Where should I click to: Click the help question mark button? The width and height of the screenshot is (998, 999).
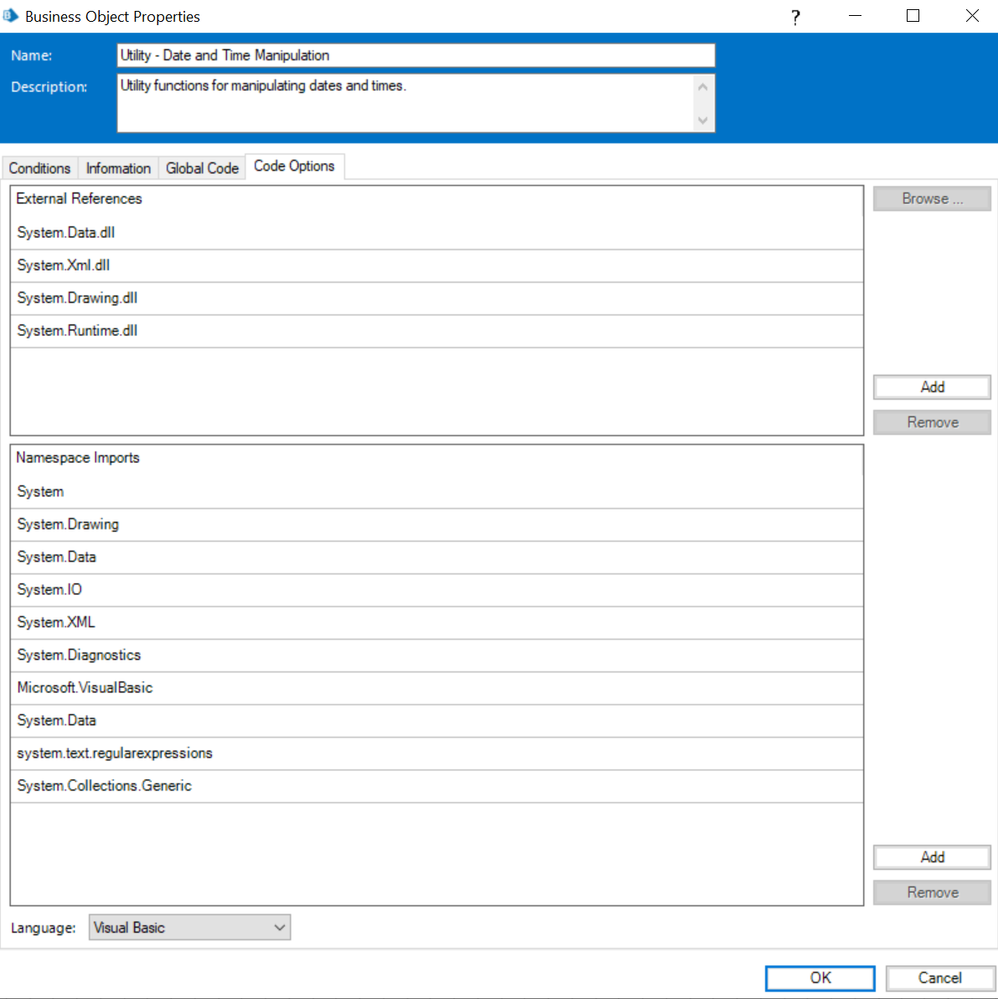[x=795, y=17]
